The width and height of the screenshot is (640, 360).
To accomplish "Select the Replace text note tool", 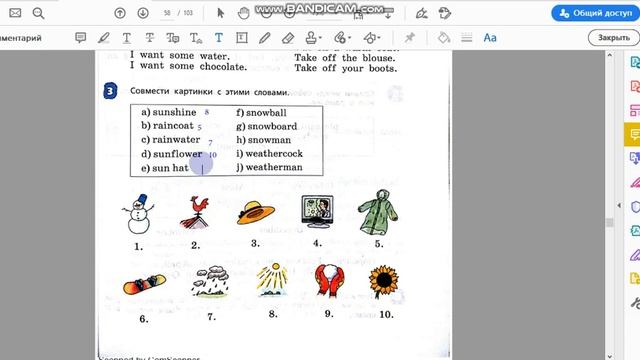I will click(173, 38).
